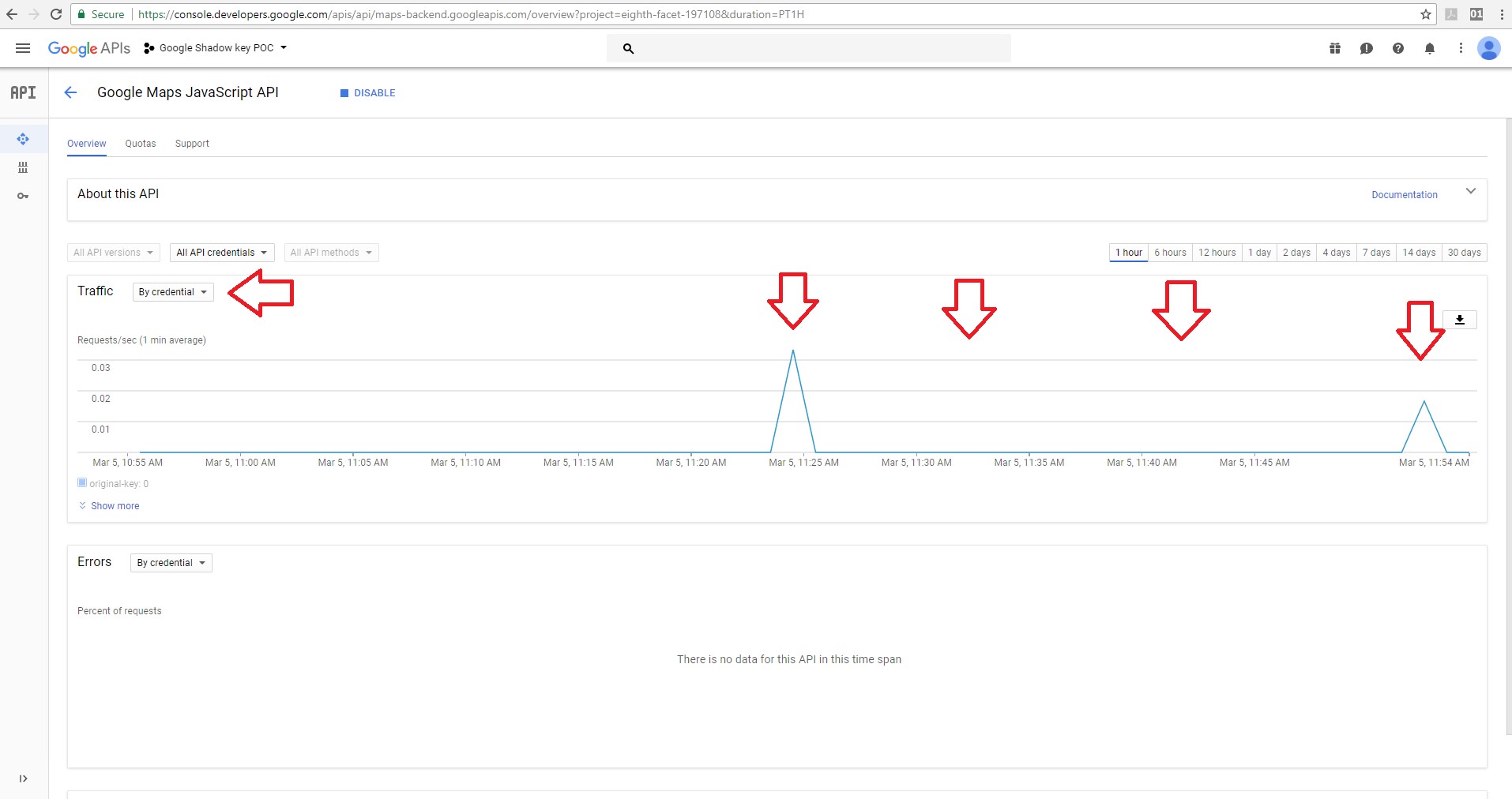Expand the About this API section
The image size is (1512, 799).
click(x=1471, y=191)
